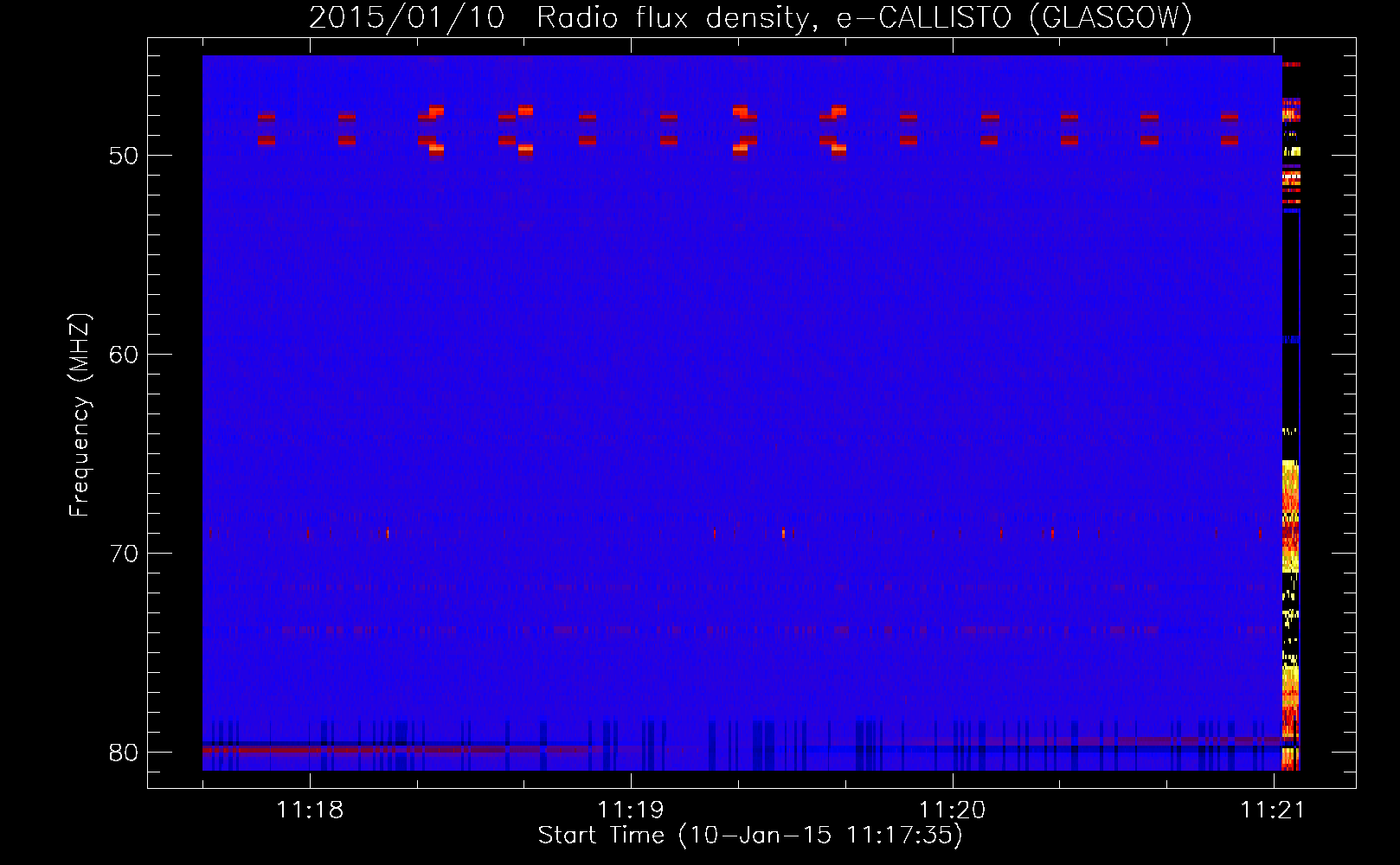Click the 11:19 time tick label
Viewport: 1400px width, 865px height.
[631, 810]
